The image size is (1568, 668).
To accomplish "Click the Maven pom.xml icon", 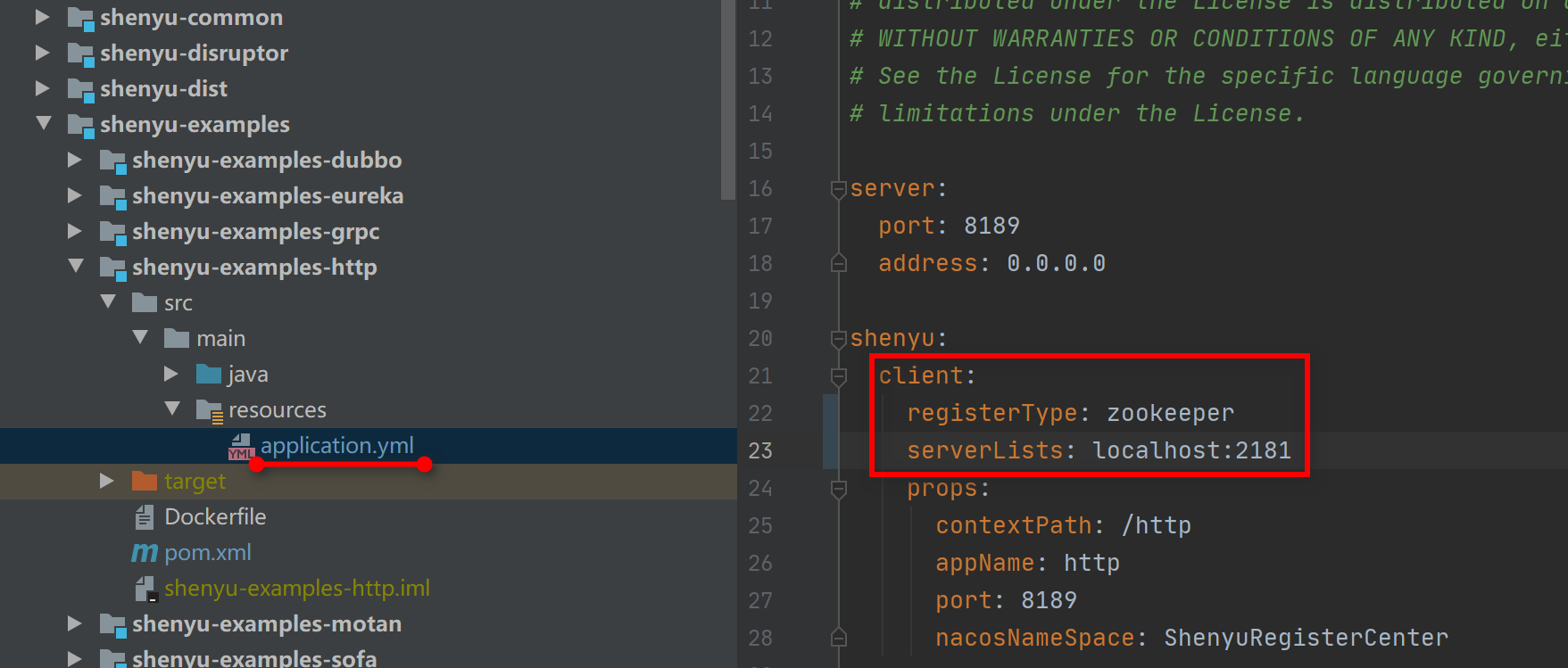I will click(x=145, y=553).
